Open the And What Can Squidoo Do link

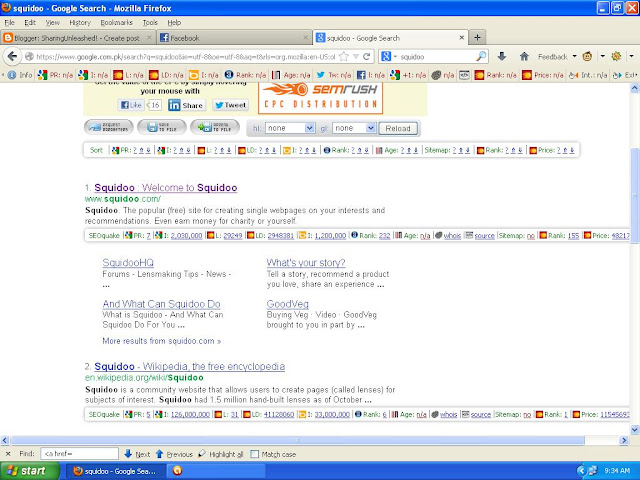162,304
